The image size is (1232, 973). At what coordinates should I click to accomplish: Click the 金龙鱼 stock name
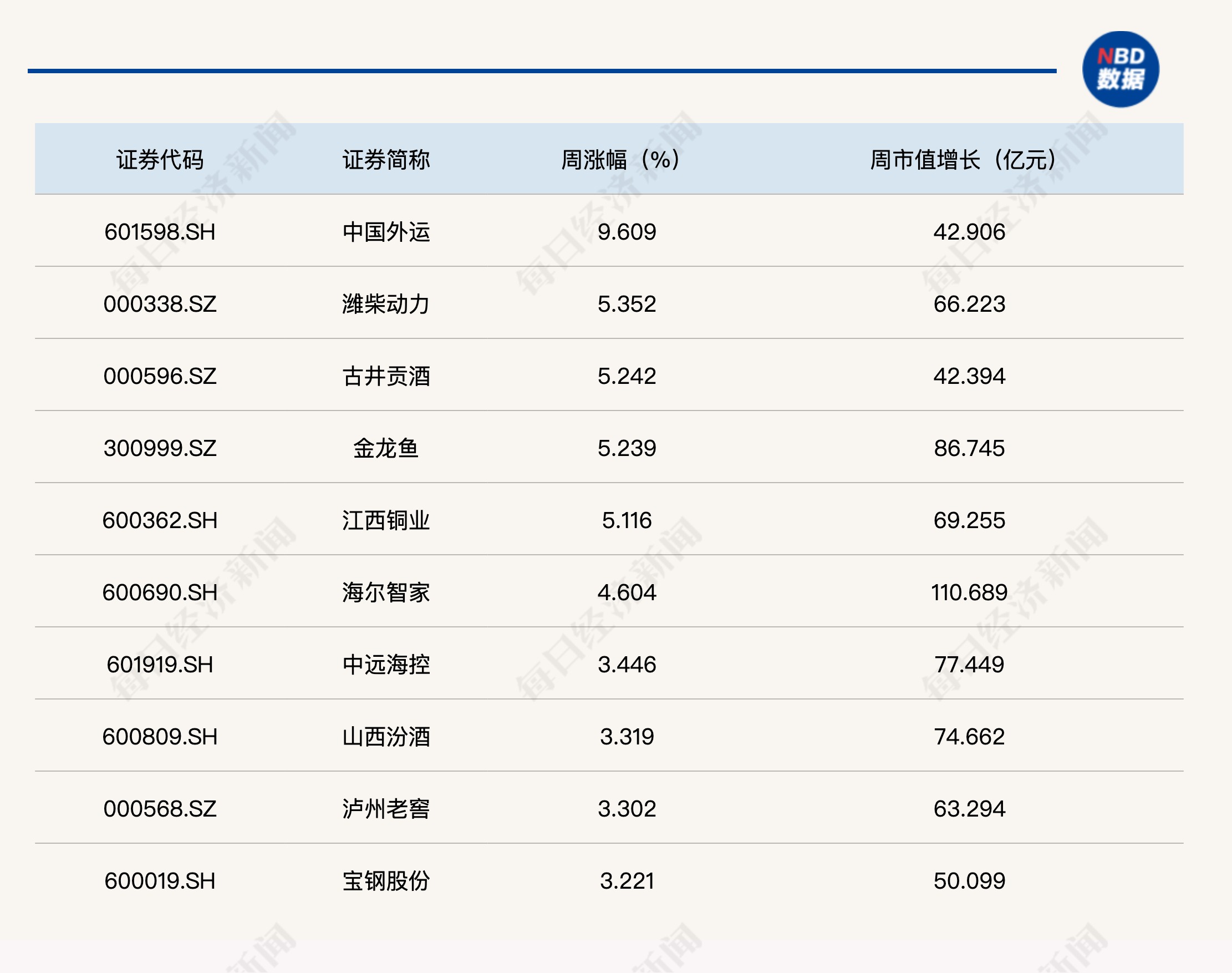[x=386, y=448]
